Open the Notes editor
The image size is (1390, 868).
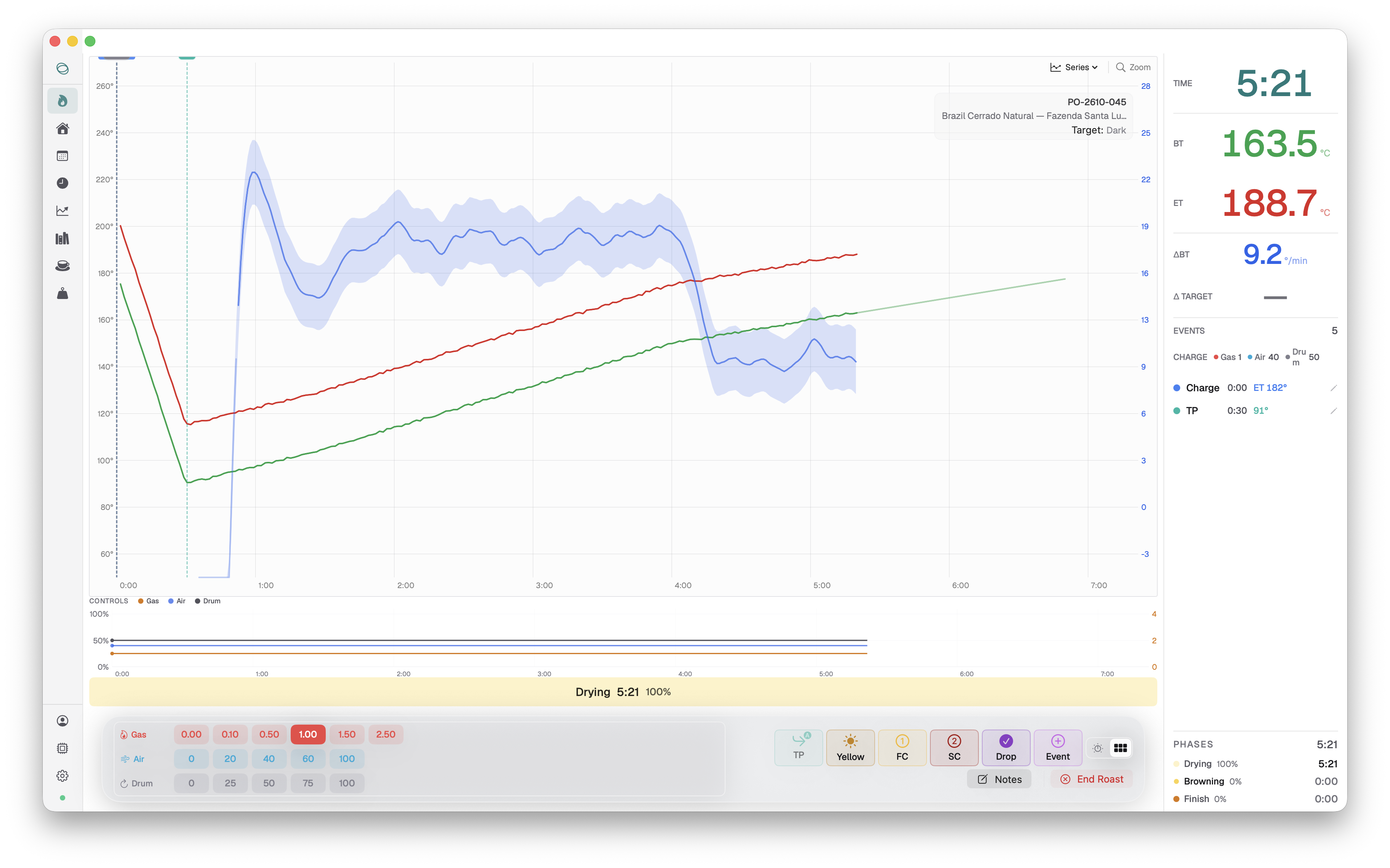pos(999,779)
